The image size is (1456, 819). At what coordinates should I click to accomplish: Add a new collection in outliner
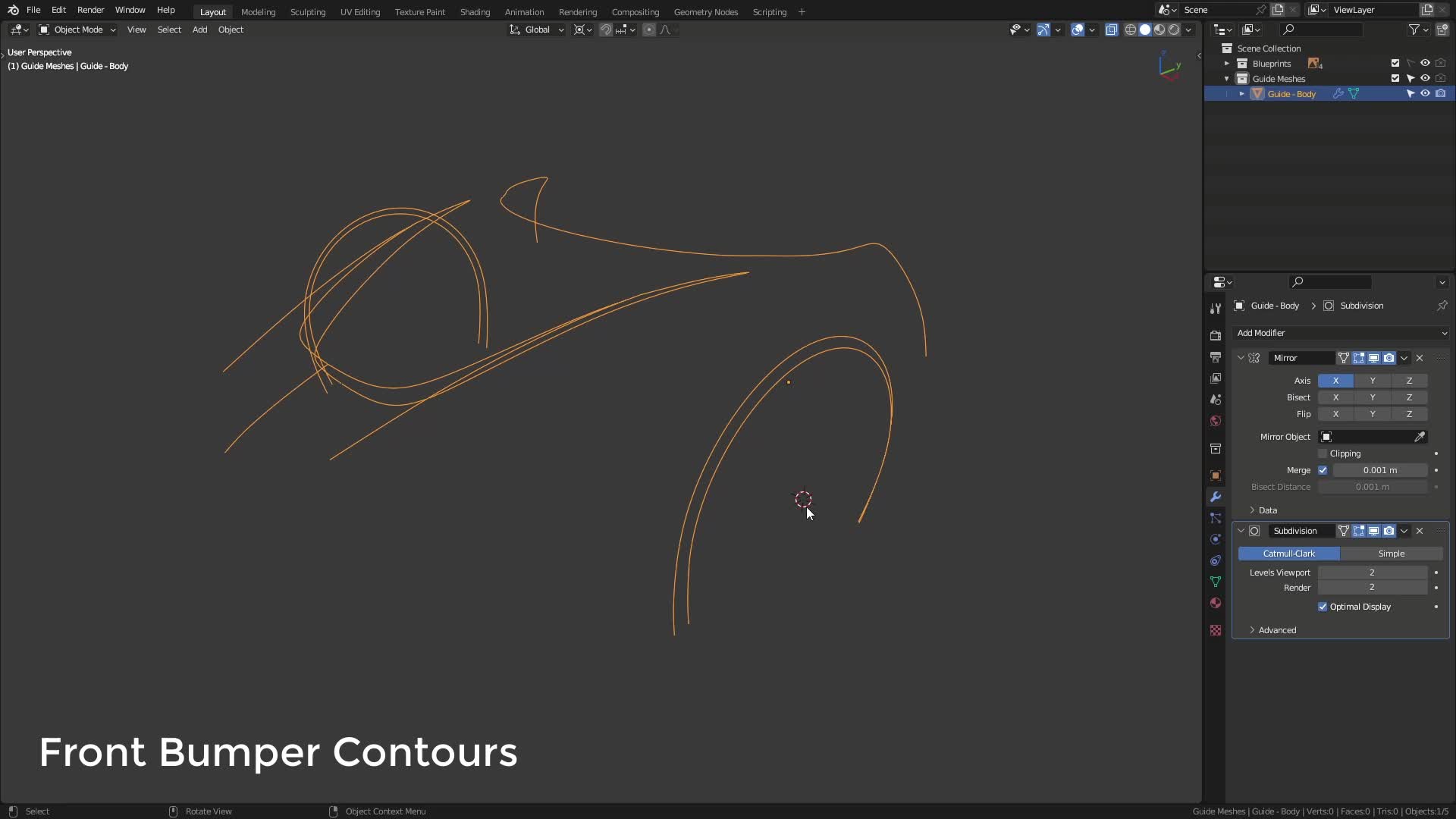click(x=1442, y=30)
